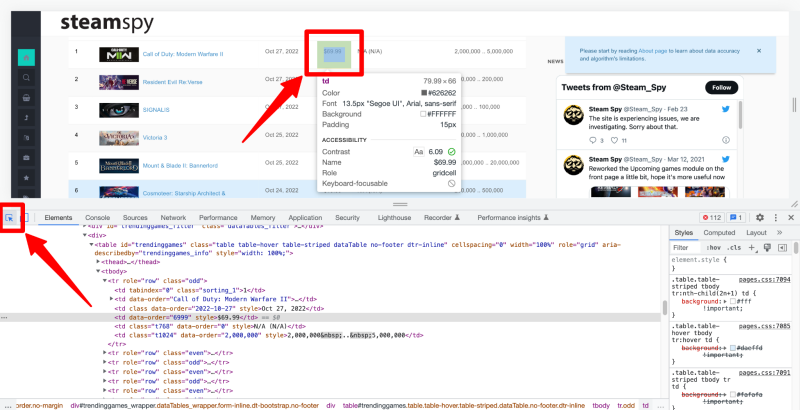800x410 pixels.
Task: Expand the first tr class even node
Action: point(105,353)
